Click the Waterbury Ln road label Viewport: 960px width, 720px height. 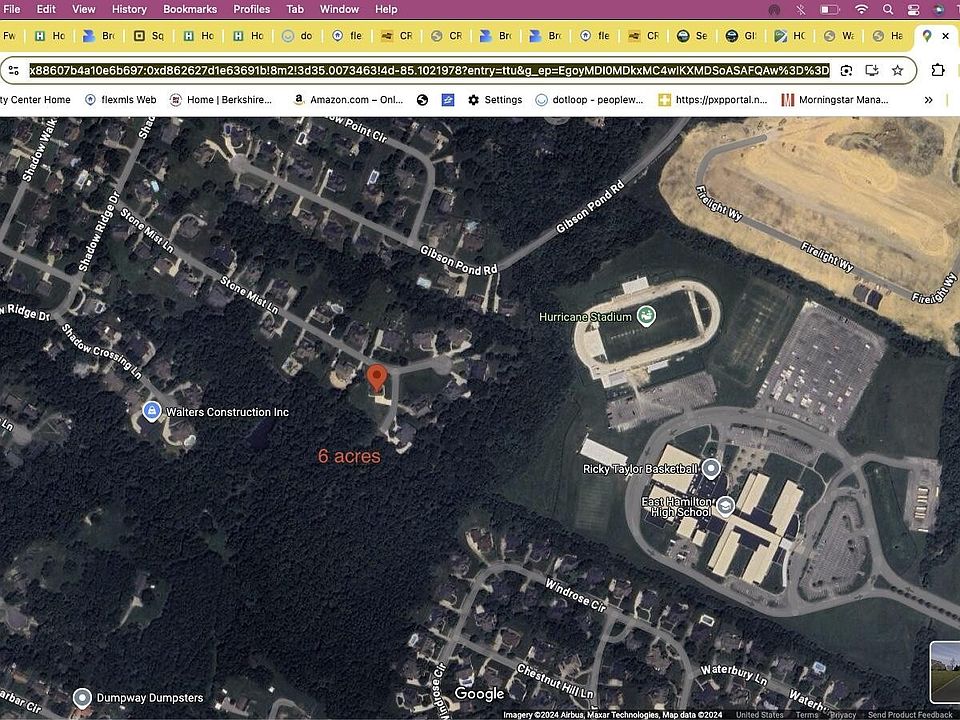coord(733,675)
